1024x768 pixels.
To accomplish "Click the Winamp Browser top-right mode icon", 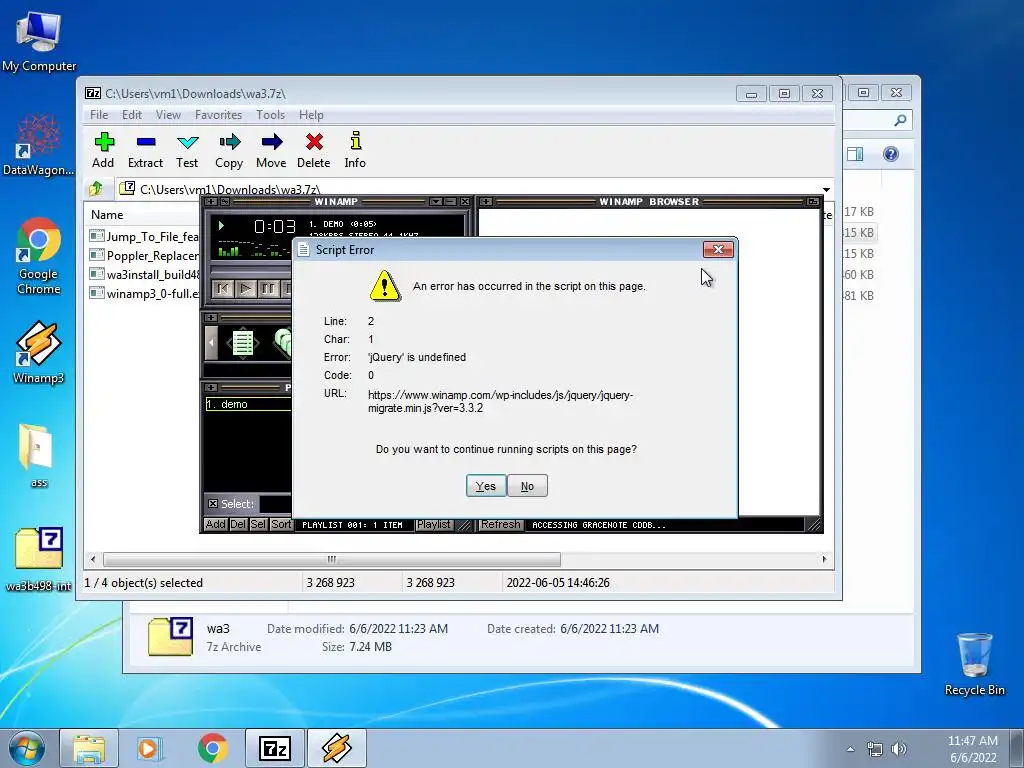I will pyautogui.click(x=812, y=202).
